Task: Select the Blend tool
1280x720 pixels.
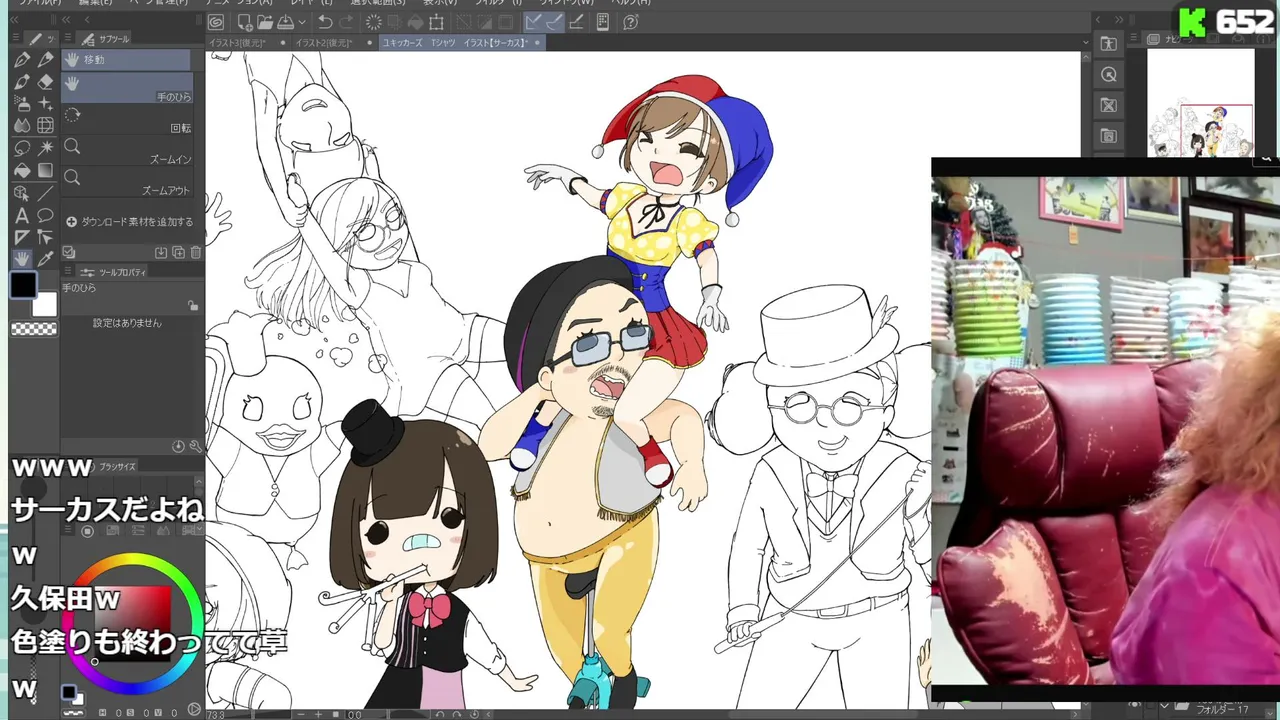Action: pyautogui.click(x=21, y=126)
